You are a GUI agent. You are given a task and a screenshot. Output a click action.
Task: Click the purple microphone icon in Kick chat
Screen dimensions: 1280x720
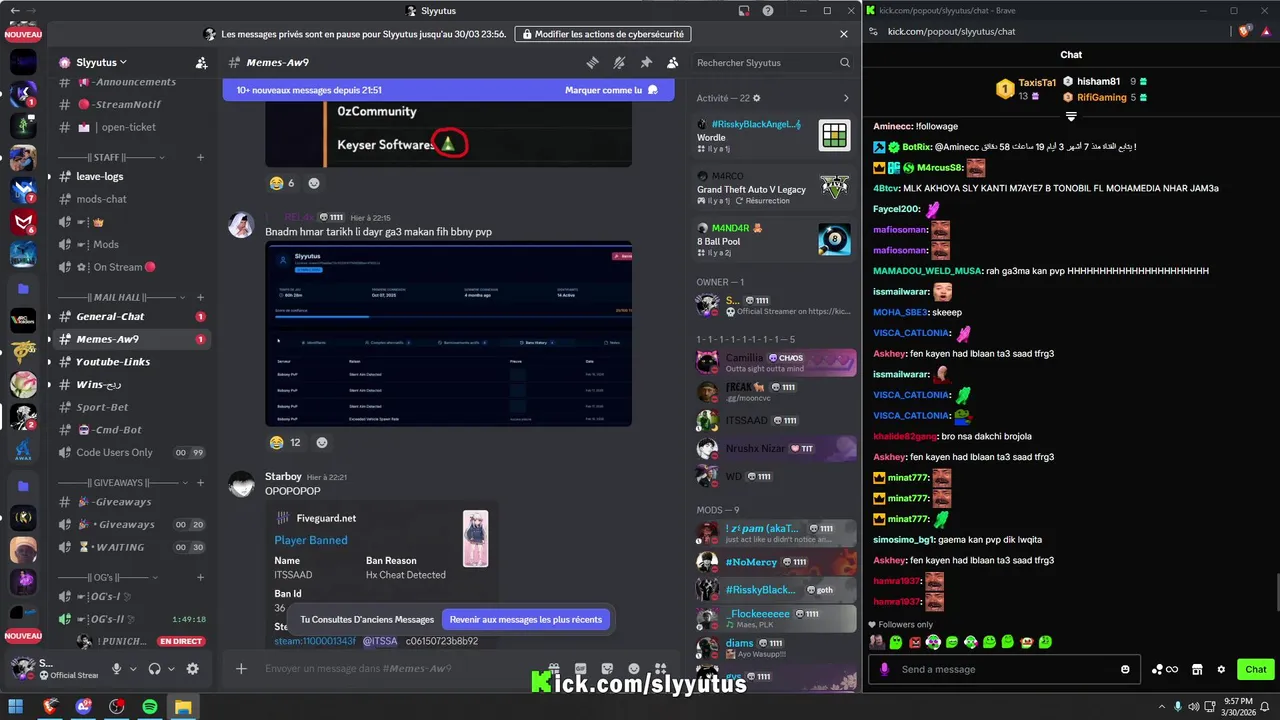[x=884, y=669]
